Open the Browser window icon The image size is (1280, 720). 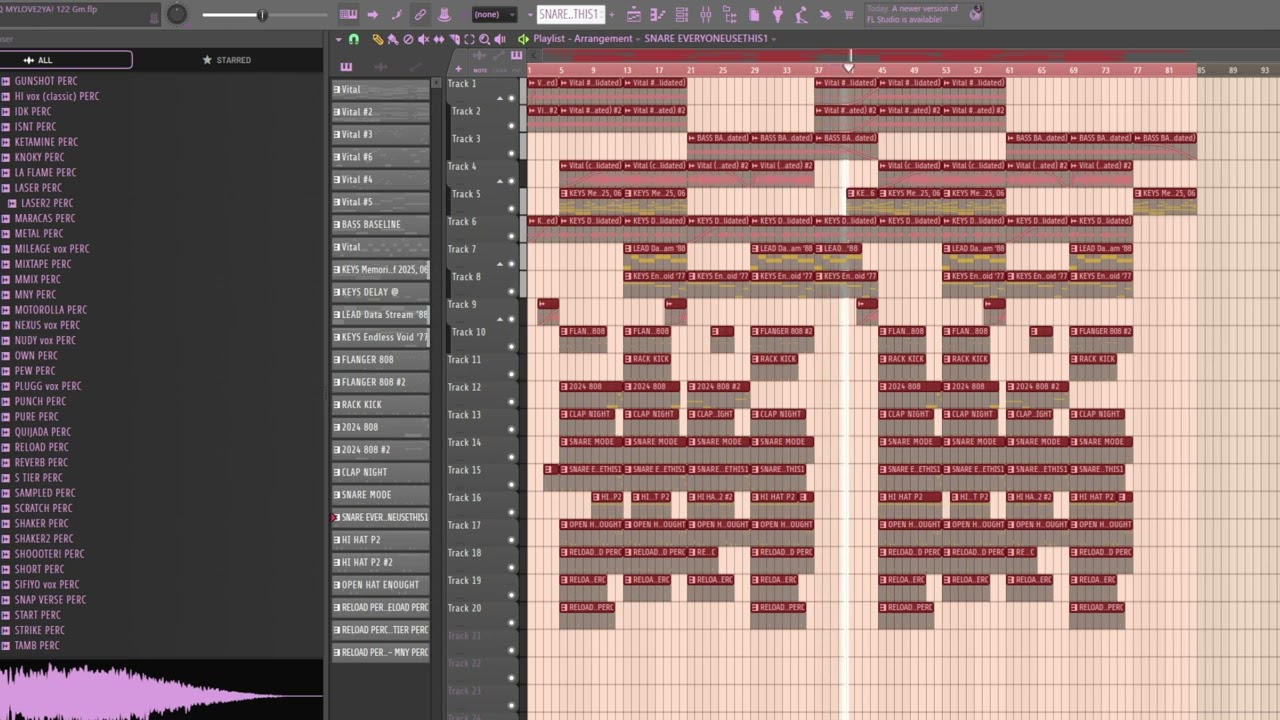728,15
